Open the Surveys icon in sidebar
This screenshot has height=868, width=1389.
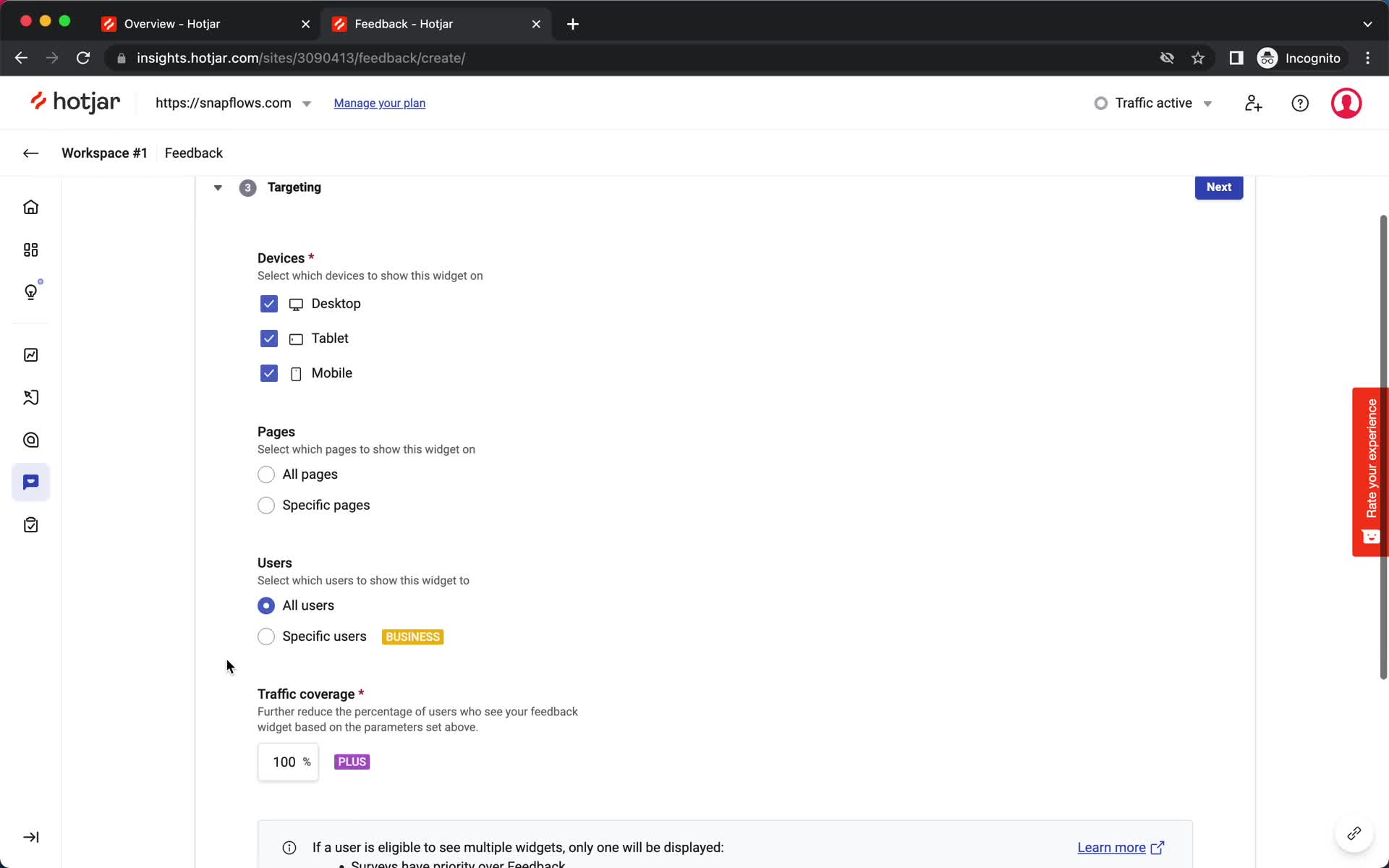(x=31, y=525)
